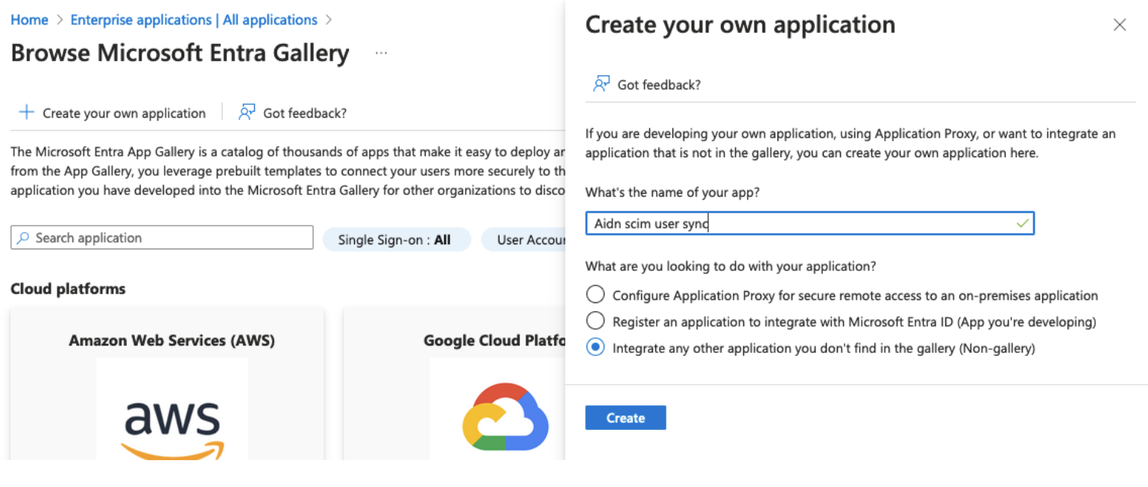Image resolution: width=1148 pixels, height=487 pixels.
Task: Click the feedback icon in the gallery toolbar
Action: [x=247, y=112]
